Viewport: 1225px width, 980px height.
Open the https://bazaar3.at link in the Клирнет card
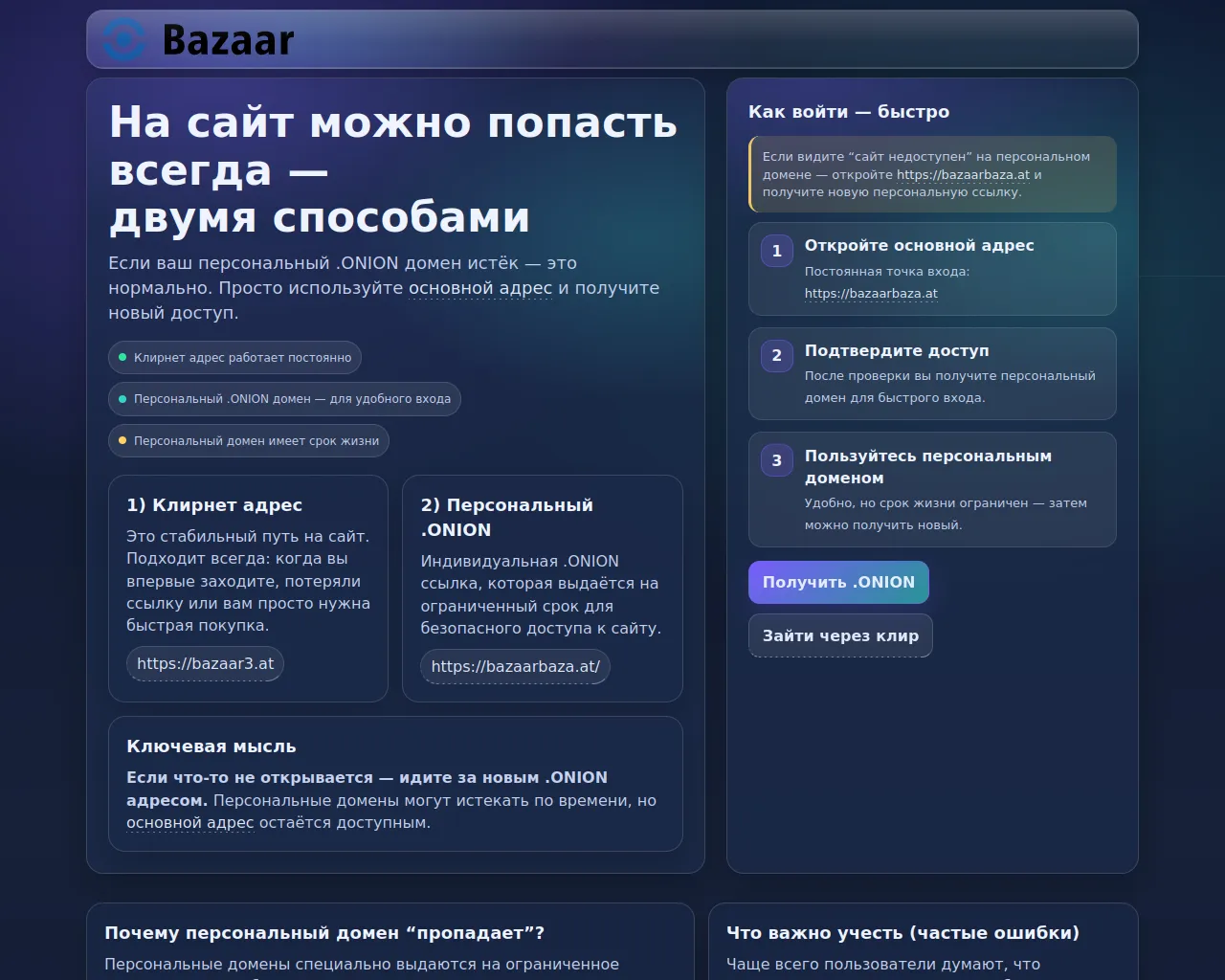[x=205, y=664]
